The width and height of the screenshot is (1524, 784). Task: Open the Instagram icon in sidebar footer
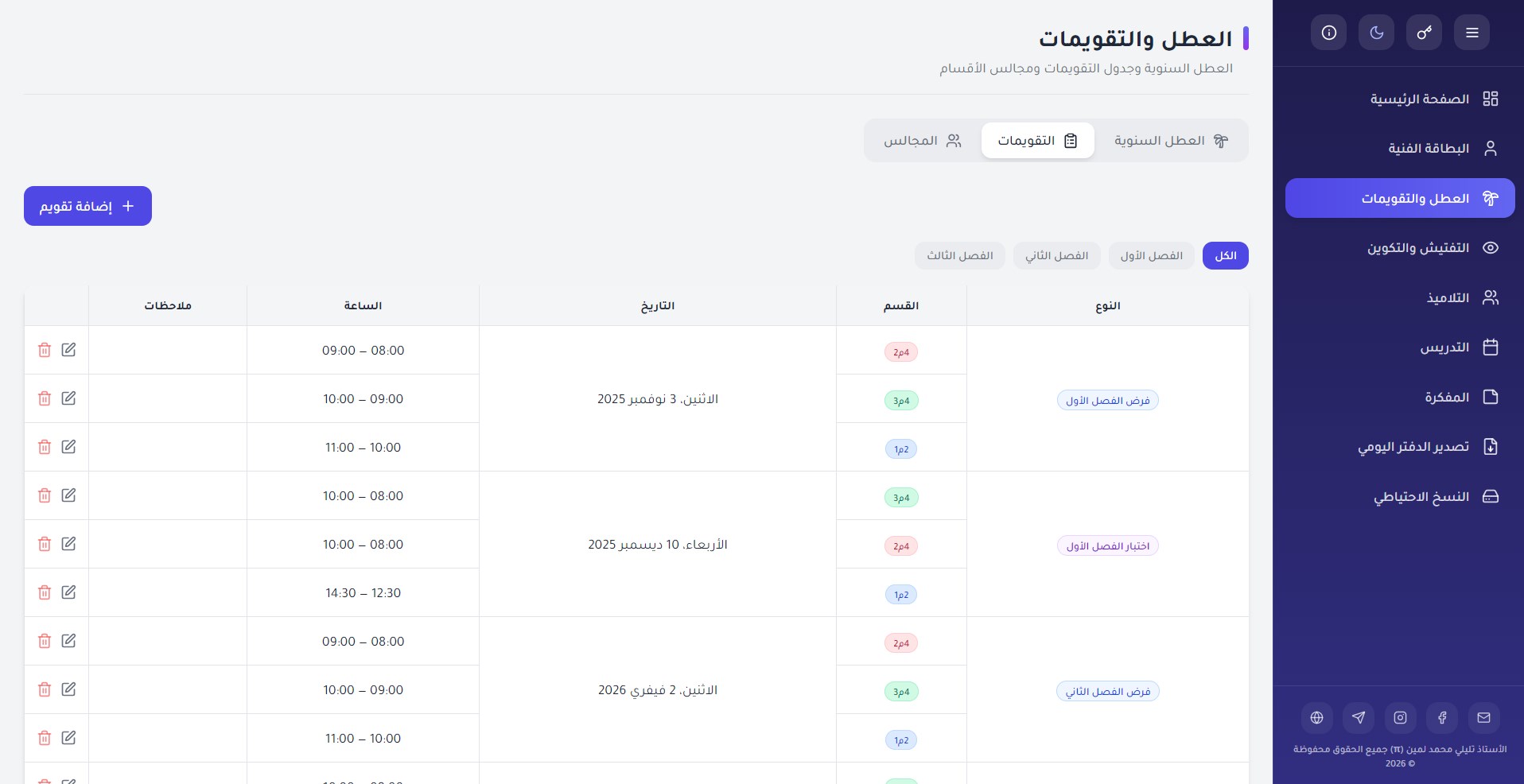click(1400, 717)
